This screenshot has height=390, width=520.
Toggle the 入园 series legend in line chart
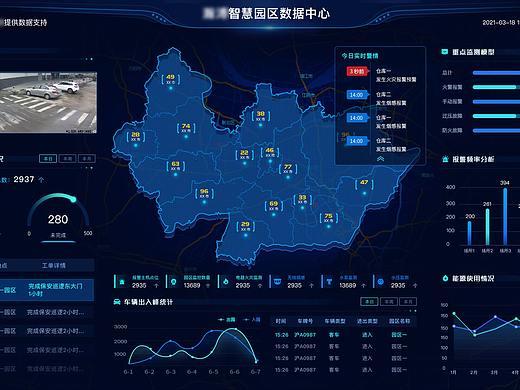[252, 319]
